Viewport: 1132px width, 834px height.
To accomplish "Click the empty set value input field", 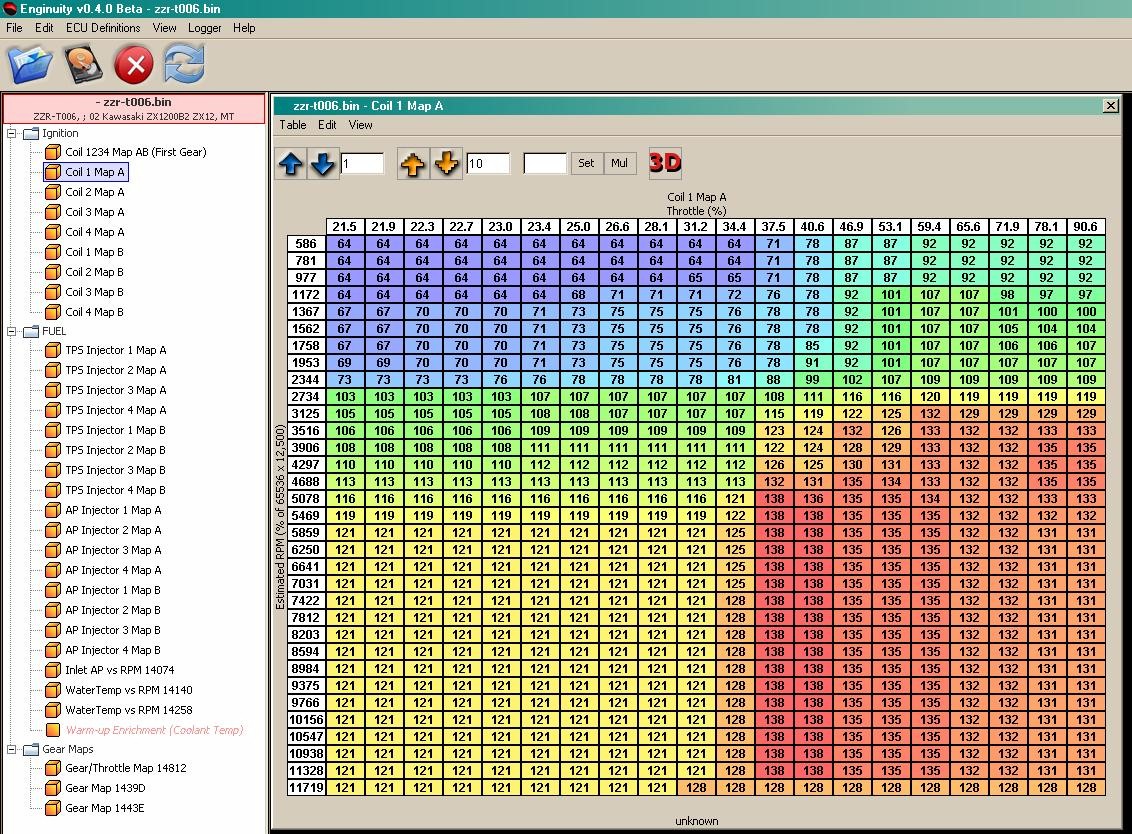I will (545, 163).
